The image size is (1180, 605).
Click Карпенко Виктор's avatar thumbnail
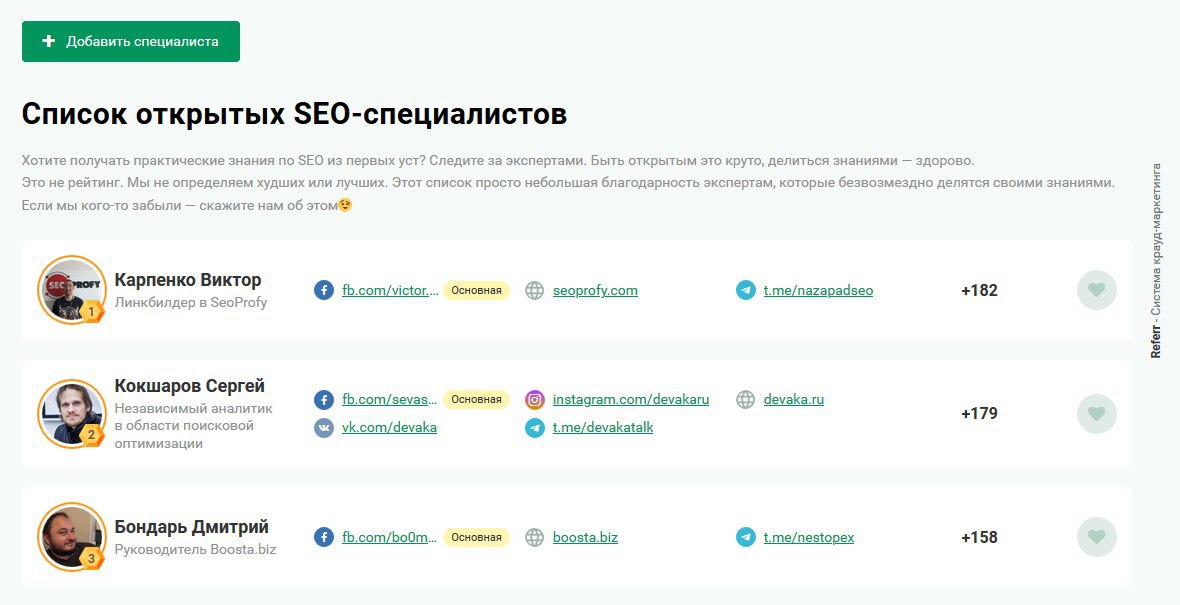[72, 290]
